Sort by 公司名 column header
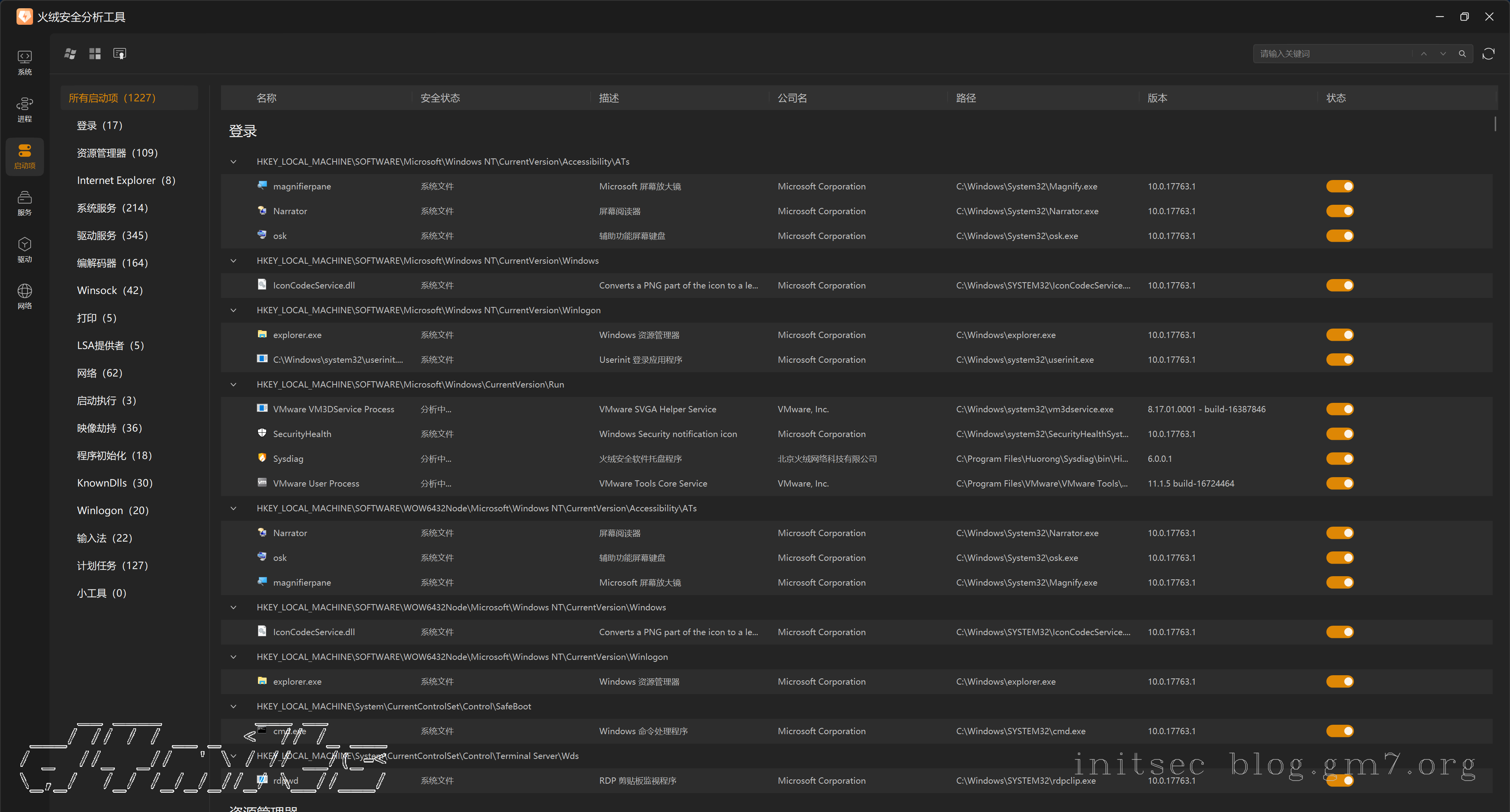Screen dimensions: 1510x812 [x=792, y=98]
